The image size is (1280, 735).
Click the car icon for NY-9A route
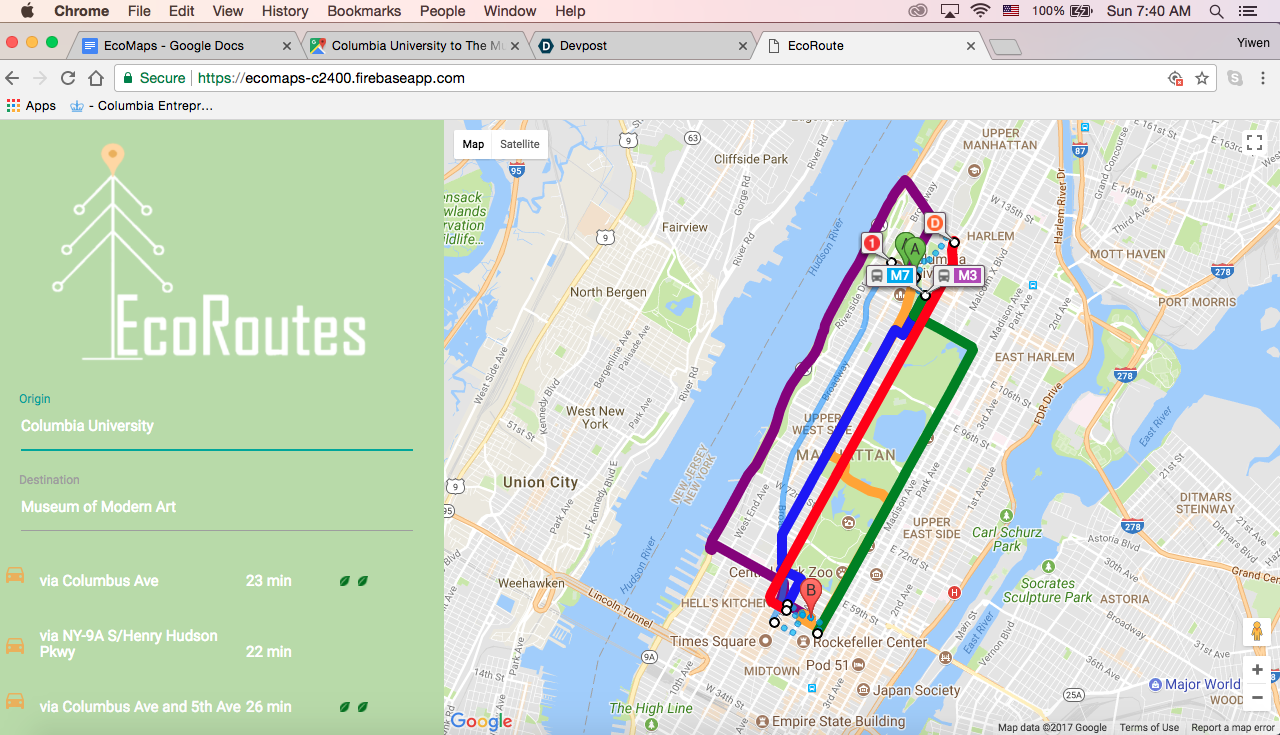click(x=15, y=645)
